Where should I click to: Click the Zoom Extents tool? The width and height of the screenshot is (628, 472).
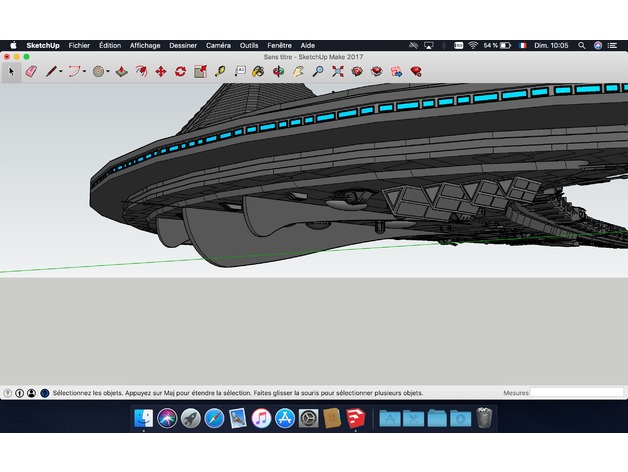coord(338,72)
